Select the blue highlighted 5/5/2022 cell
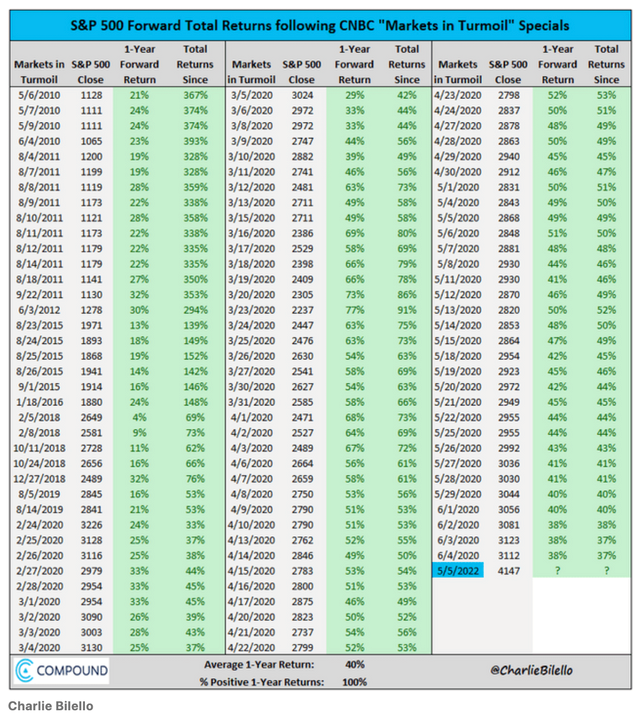This screenshot has height=718, width=640. click(x=456, y=570)
